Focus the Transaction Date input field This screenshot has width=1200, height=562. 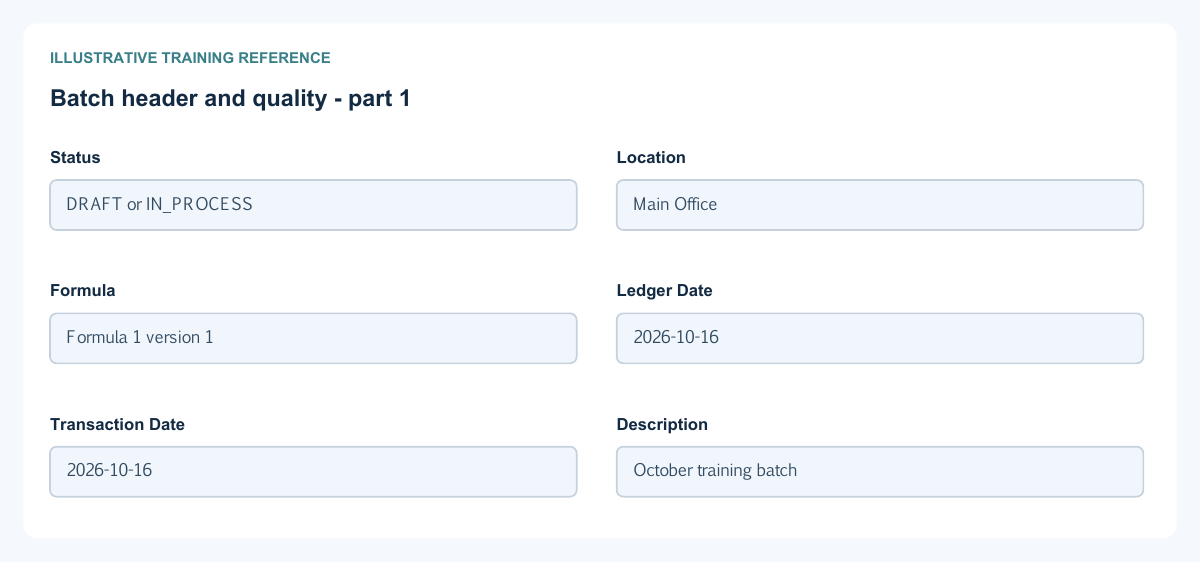[313, 471]
